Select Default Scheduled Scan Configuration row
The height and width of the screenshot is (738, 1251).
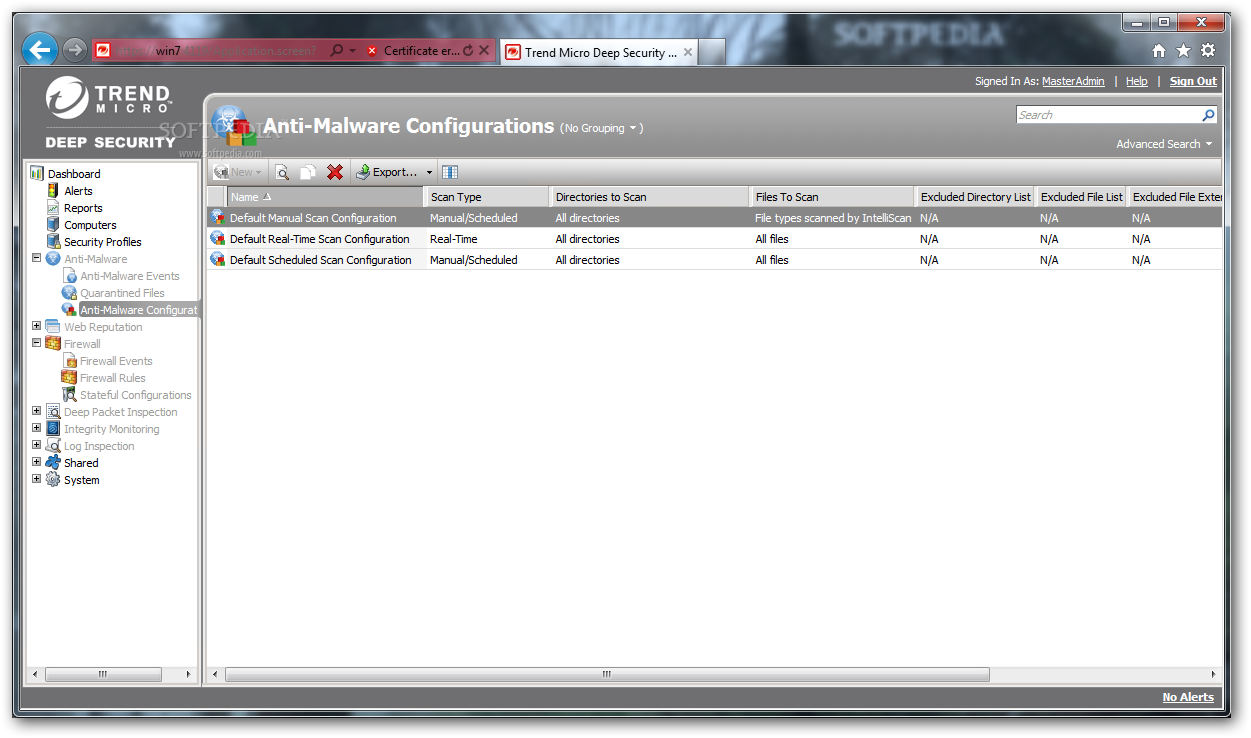point(714,260)
